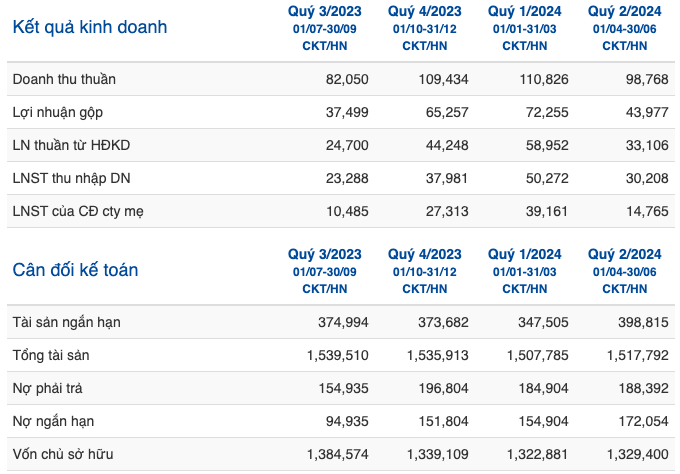Open the Kết quả kinh doanh section heading
This screenshot has width=680, height=474.
(x=90, y=27)
